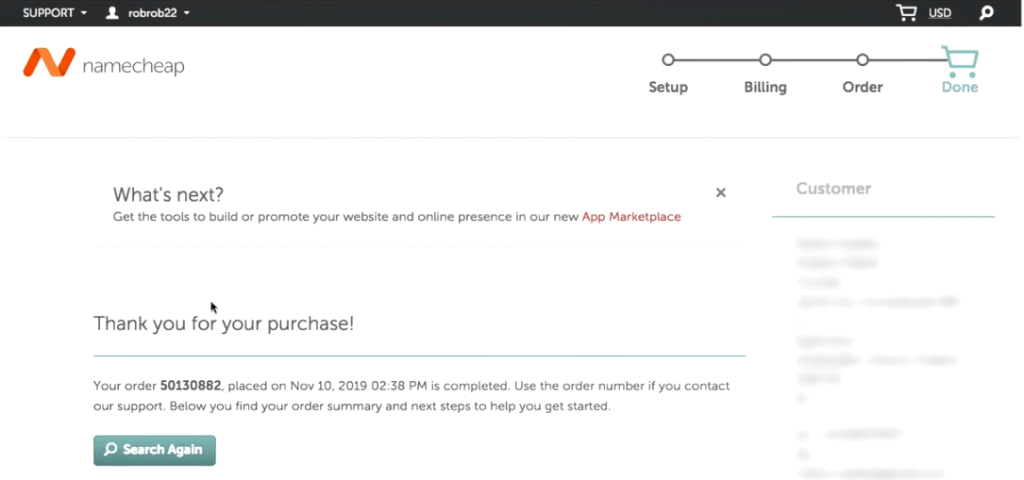
Task: Click the Customer section heading
Action: click(x=833, y=189)
